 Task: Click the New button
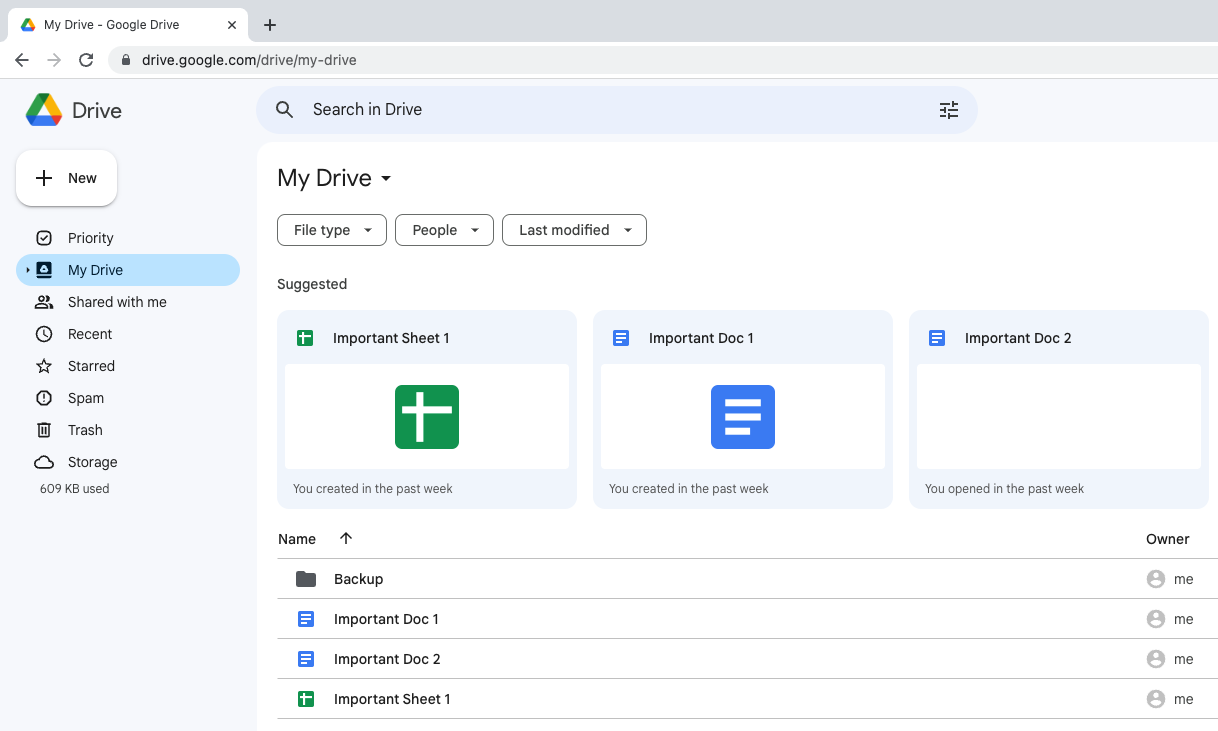tap(66, 178)
